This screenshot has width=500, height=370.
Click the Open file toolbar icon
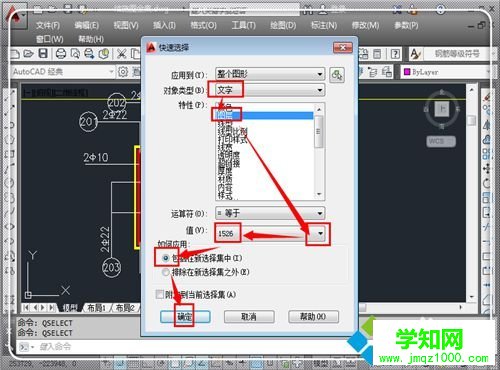click(29, 53)
